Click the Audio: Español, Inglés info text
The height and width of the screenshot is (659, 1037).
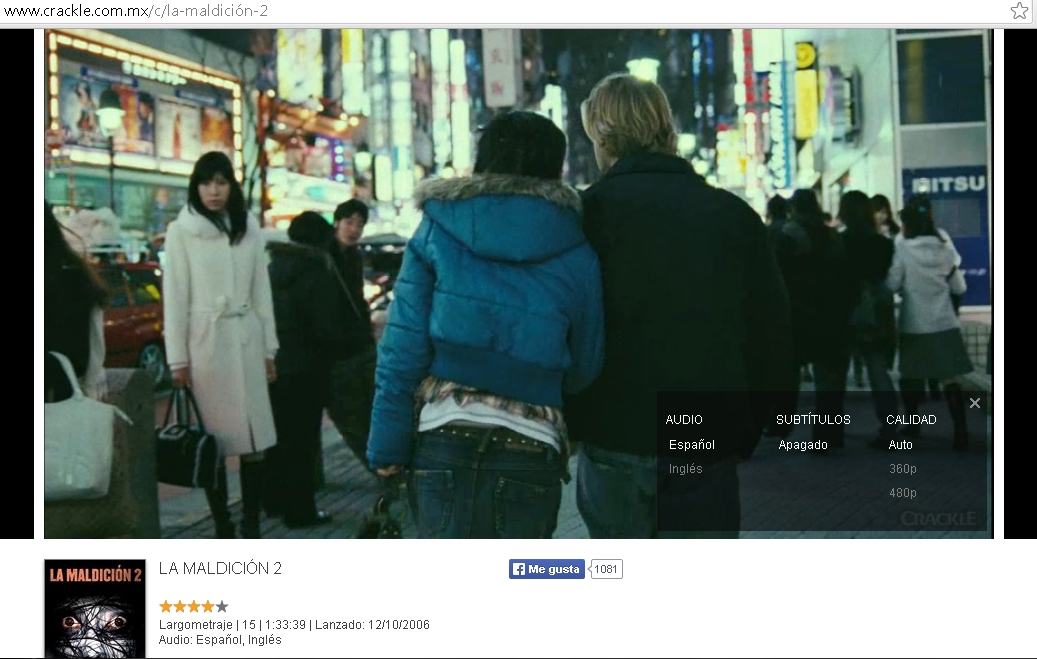(x=220, y=640)
